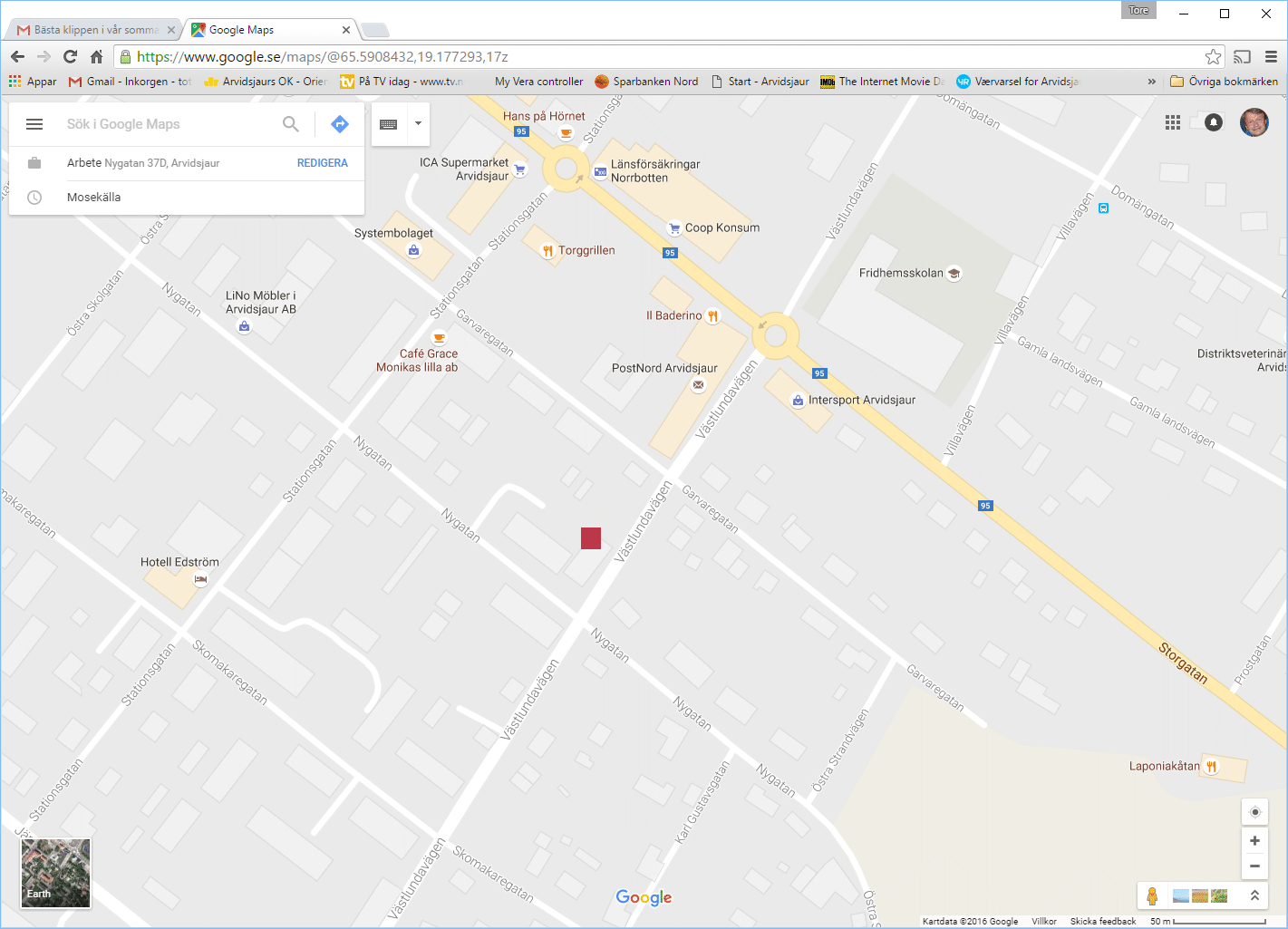Click Skicka feedback link
This screenshot has height=929, width=1288.
click(1103, 921)
